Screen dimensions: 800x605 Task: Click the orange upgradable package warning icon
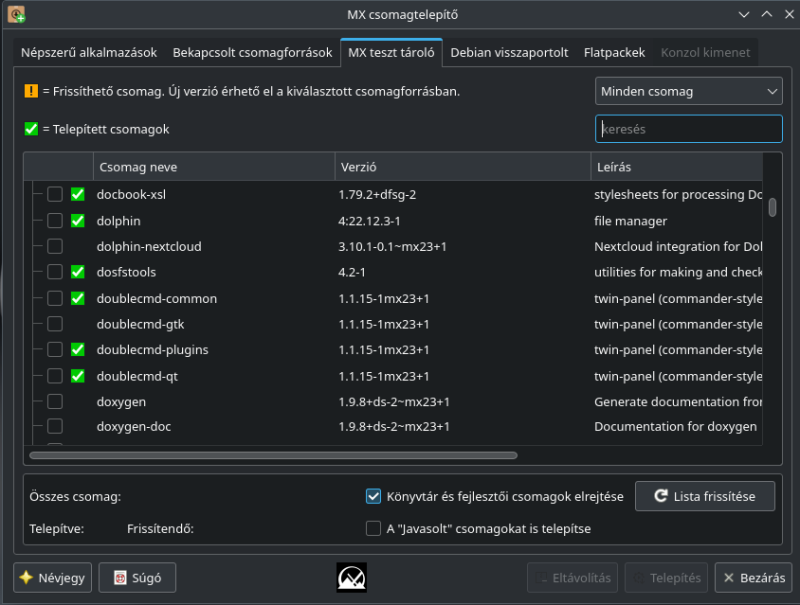tap(31, 91)
